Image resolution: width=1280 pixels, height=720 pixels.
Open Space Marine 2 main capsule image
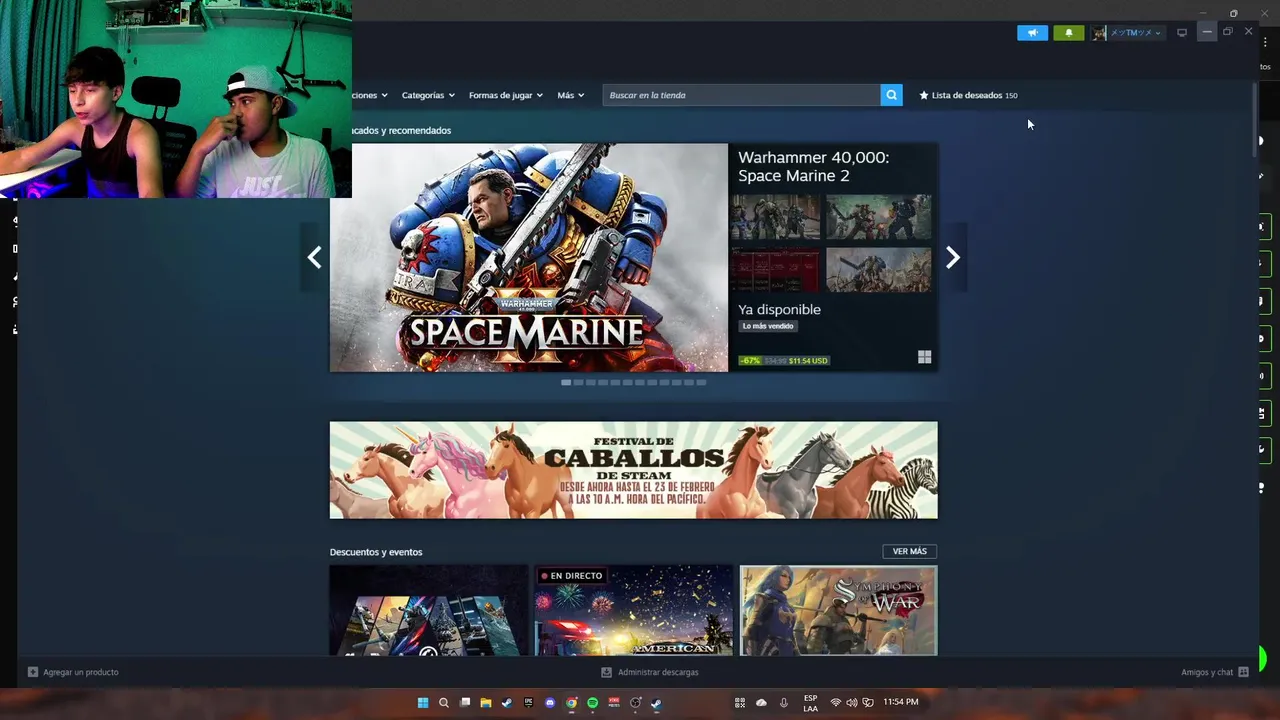coord(529,258)
